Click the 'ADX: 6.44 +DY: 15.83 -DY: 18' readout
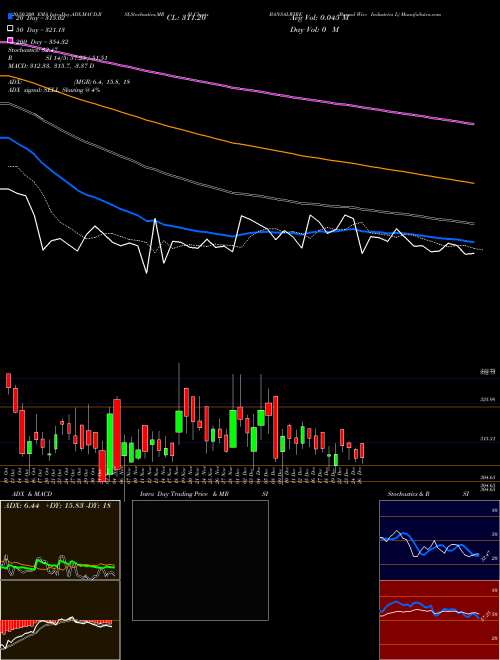Viewport: 500px width, 660px height. click(57, 506)
